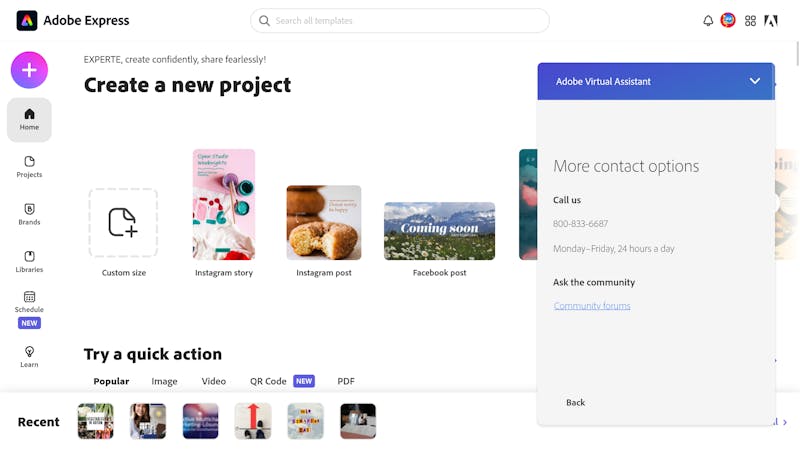800x450 pixels.
Task: Open the notifications bell icon
Action: click(708, 21)
